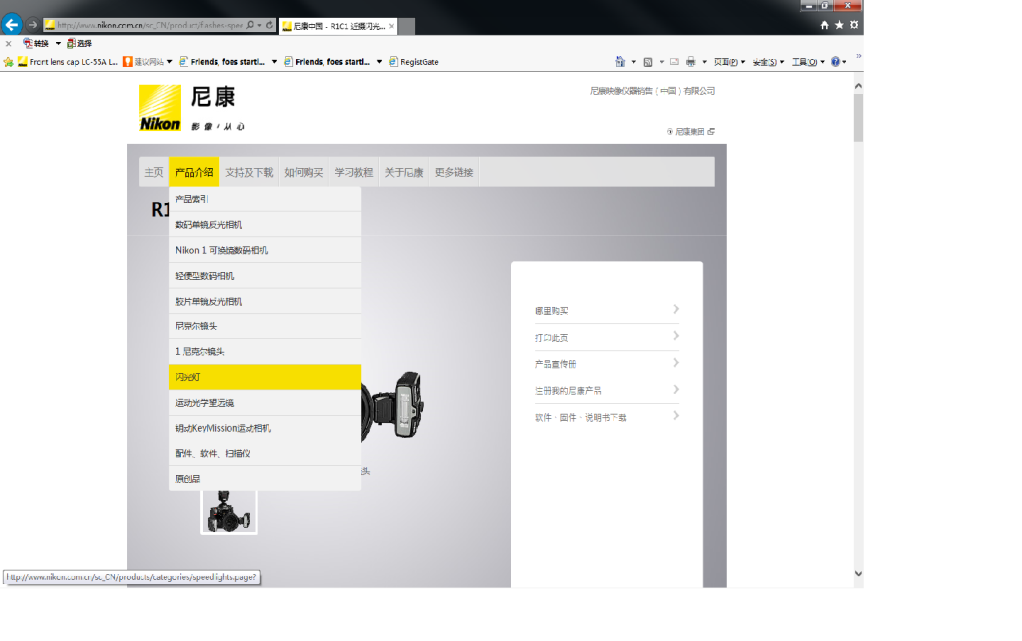The image size is (1022, 641).
Task: Click the vertical scrollbar down arrow
Action: click(858, 574)
